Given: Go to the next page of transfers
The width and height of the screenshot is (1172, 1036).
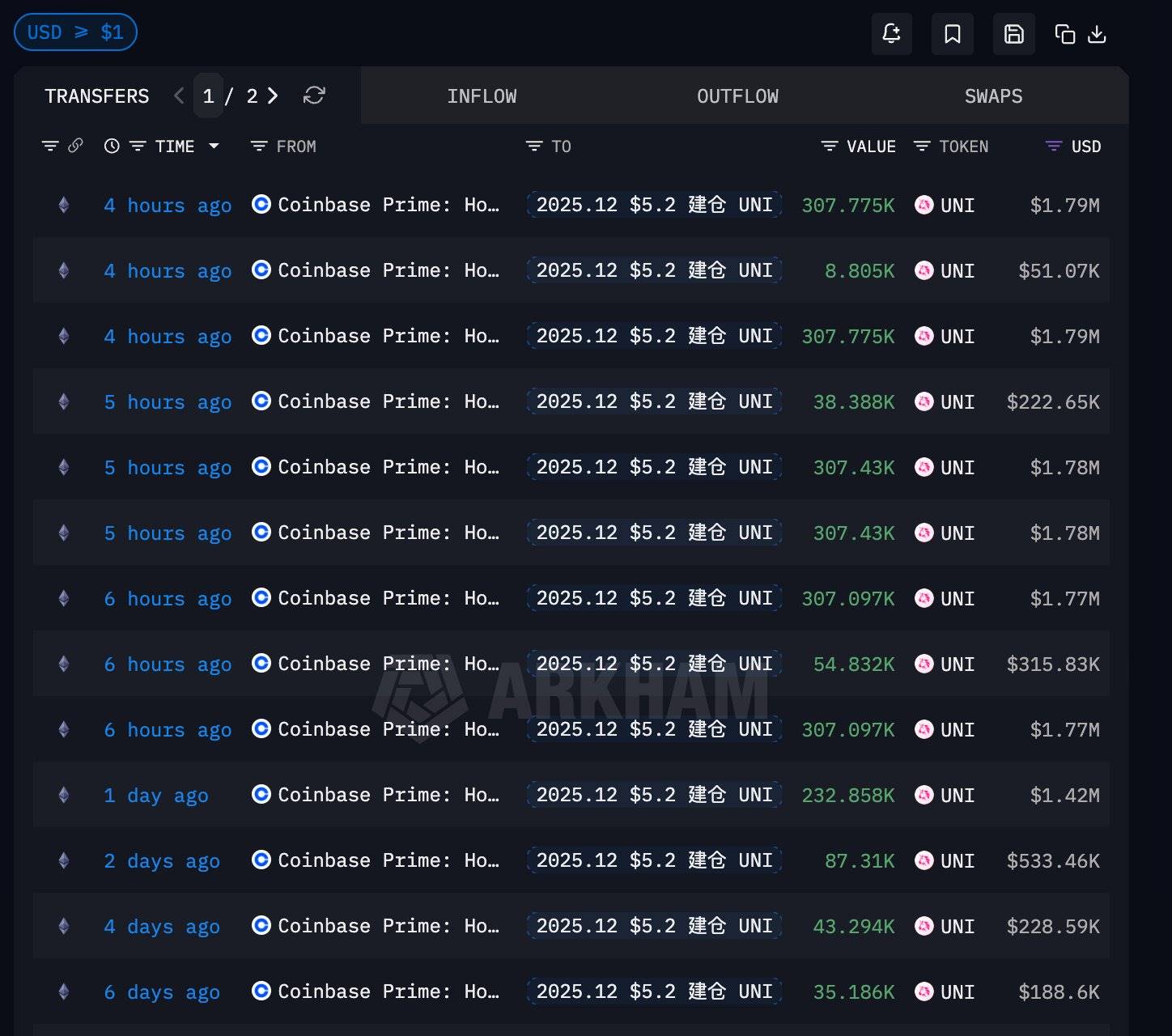Looking at the screenshot, I should [273, 96].
